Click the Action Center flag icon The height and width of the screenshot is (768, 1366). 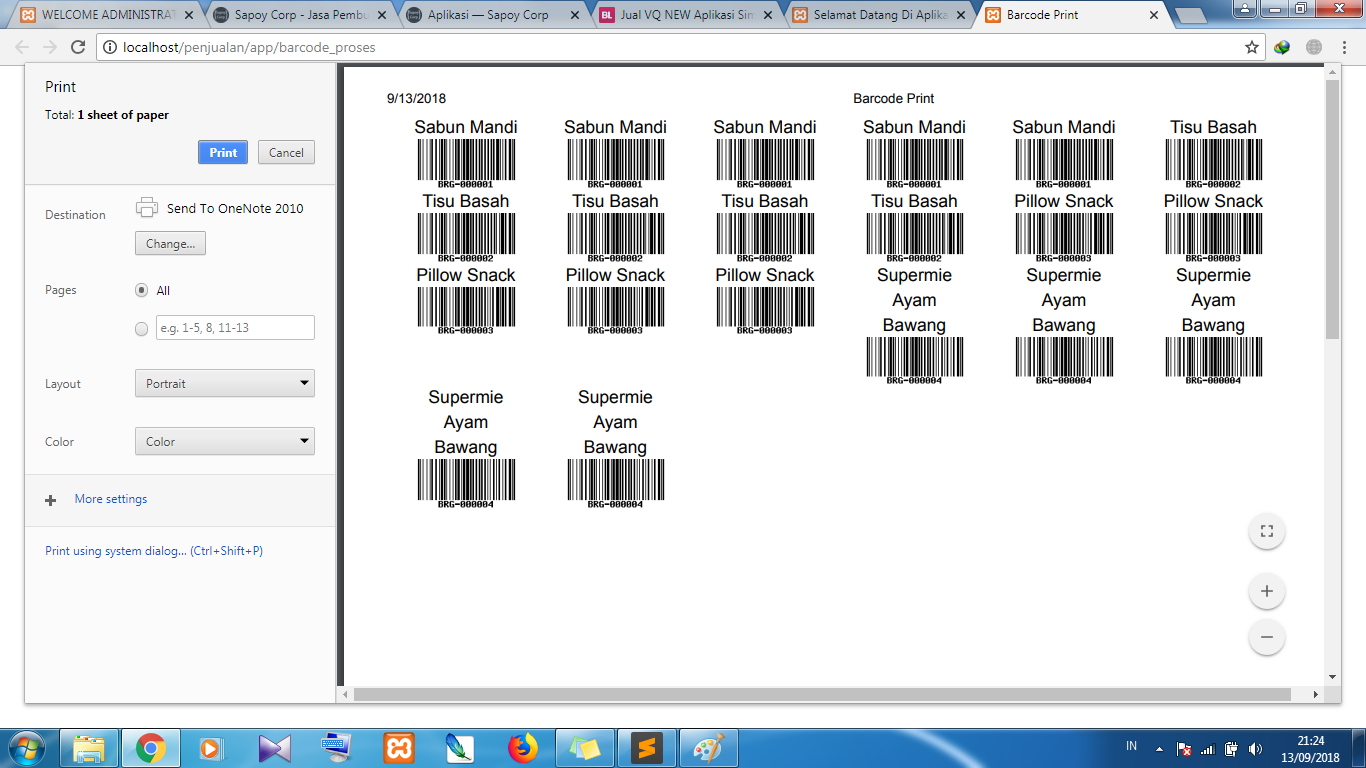tap(1183, 748)
